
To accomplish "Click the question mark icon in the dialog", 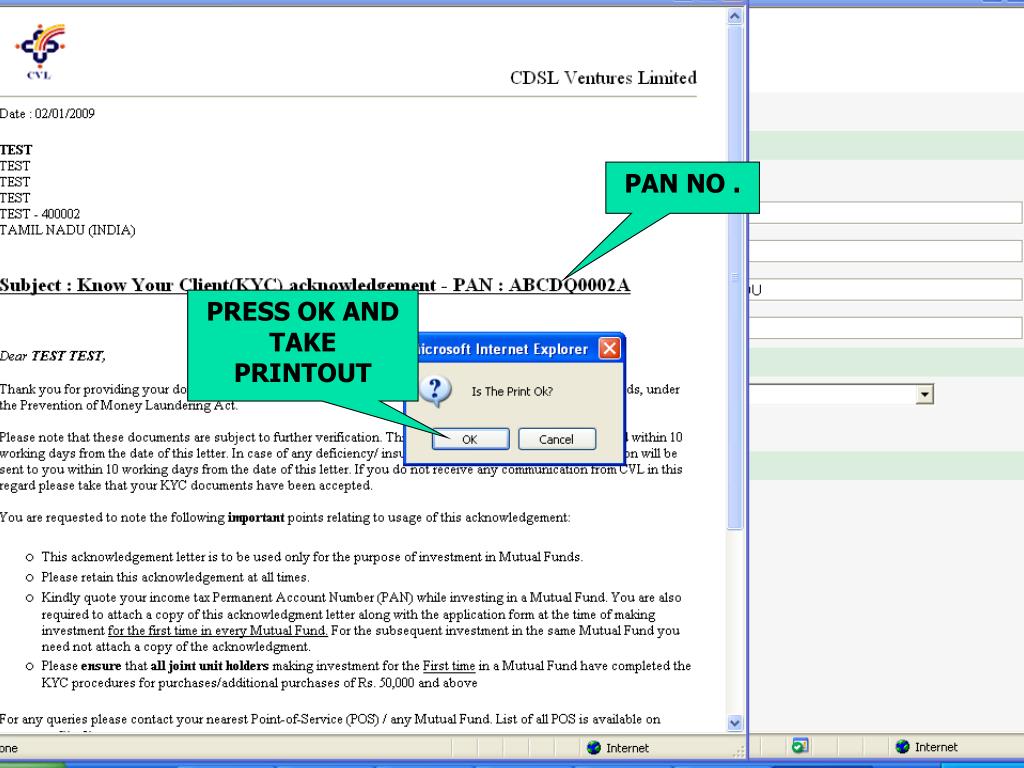I will [435, 391].
